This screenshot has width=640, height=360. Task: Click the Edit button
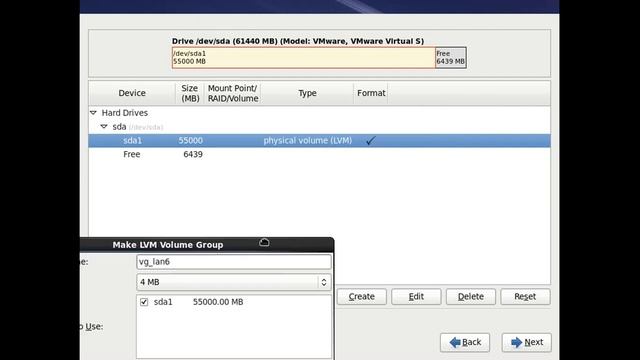coord(416,296)
